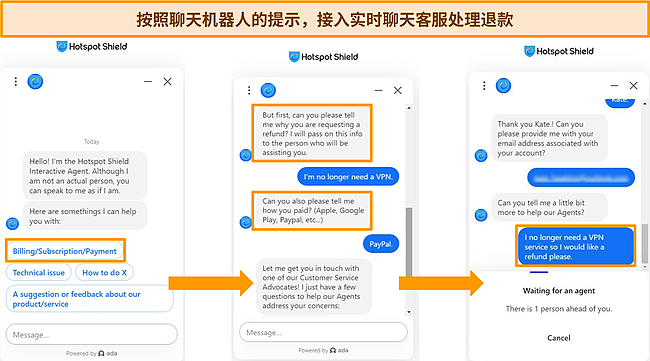This screenshot has height=361, width=650.
Task: Click Powered by ada link in middle chat
Action: 323,350
